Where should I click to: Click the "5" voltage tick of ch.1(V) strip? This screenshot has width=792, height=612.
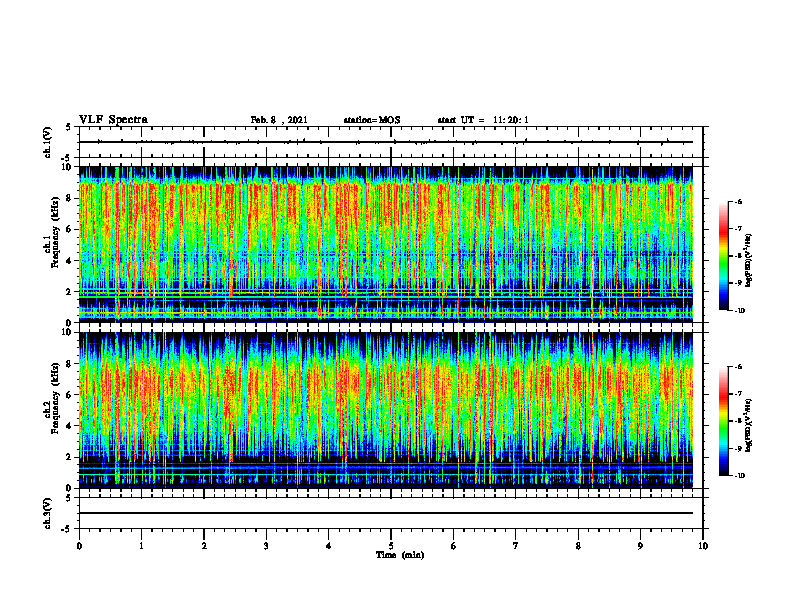(69, 127)
